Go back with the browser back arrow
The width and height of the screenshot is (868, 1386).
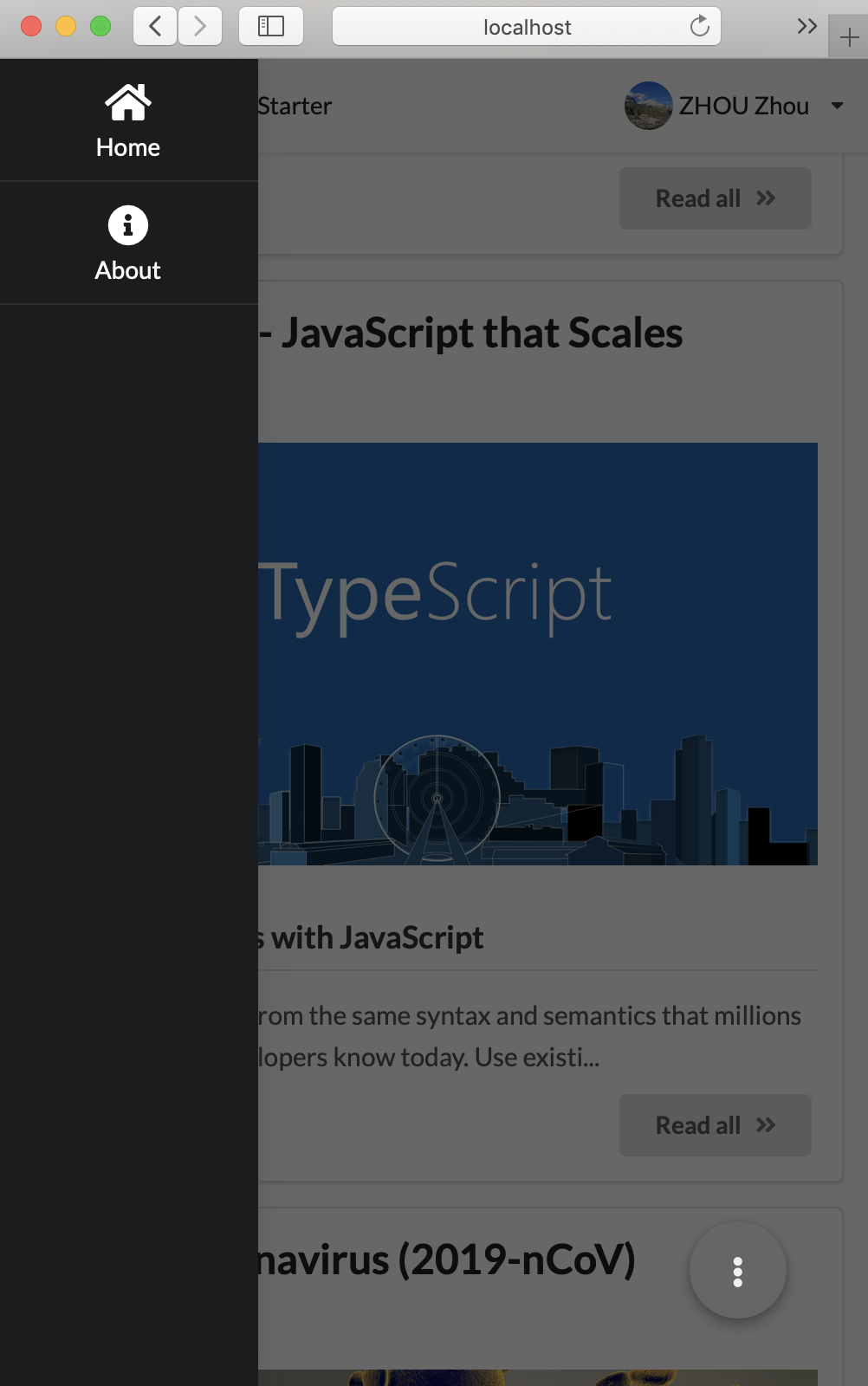point(155,26)
